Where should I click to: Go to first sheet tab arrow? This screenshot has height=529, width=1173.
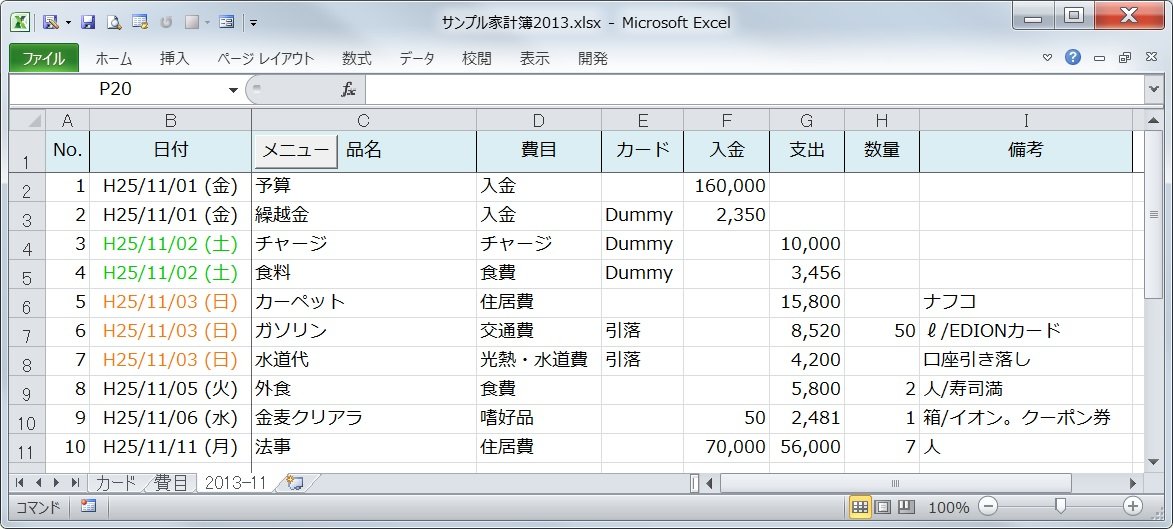19,483
